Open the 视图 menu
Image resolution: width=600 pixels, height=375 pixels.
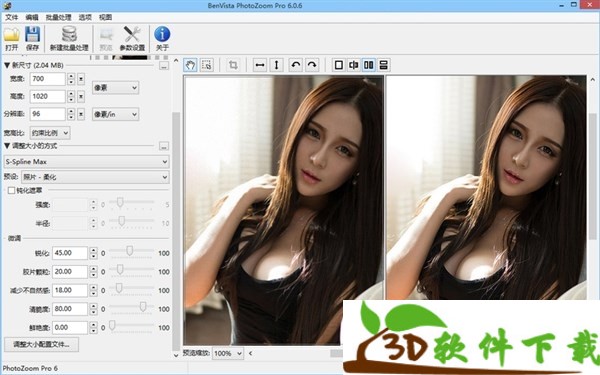[x=105, y=17]
